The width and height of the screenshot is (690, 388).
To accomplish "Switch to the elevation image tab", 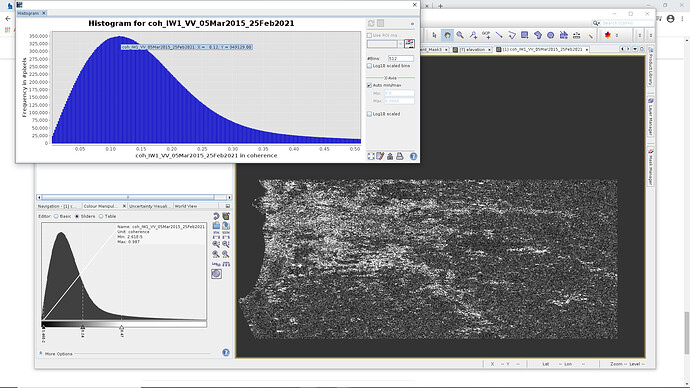I will coord(472,50).
